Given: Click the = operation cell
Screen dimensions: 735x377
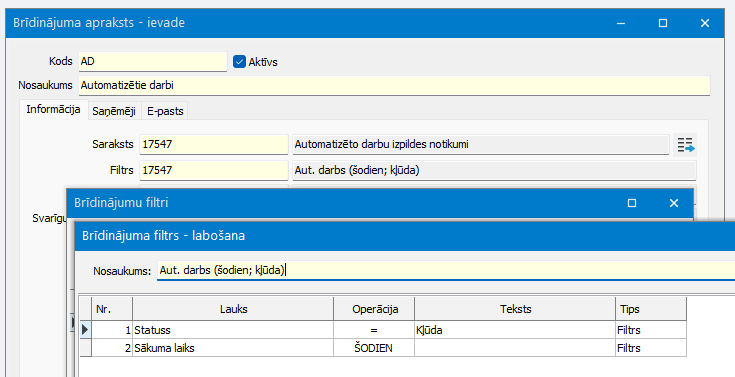Looking at the screenshot, I should tap(375, 330).
